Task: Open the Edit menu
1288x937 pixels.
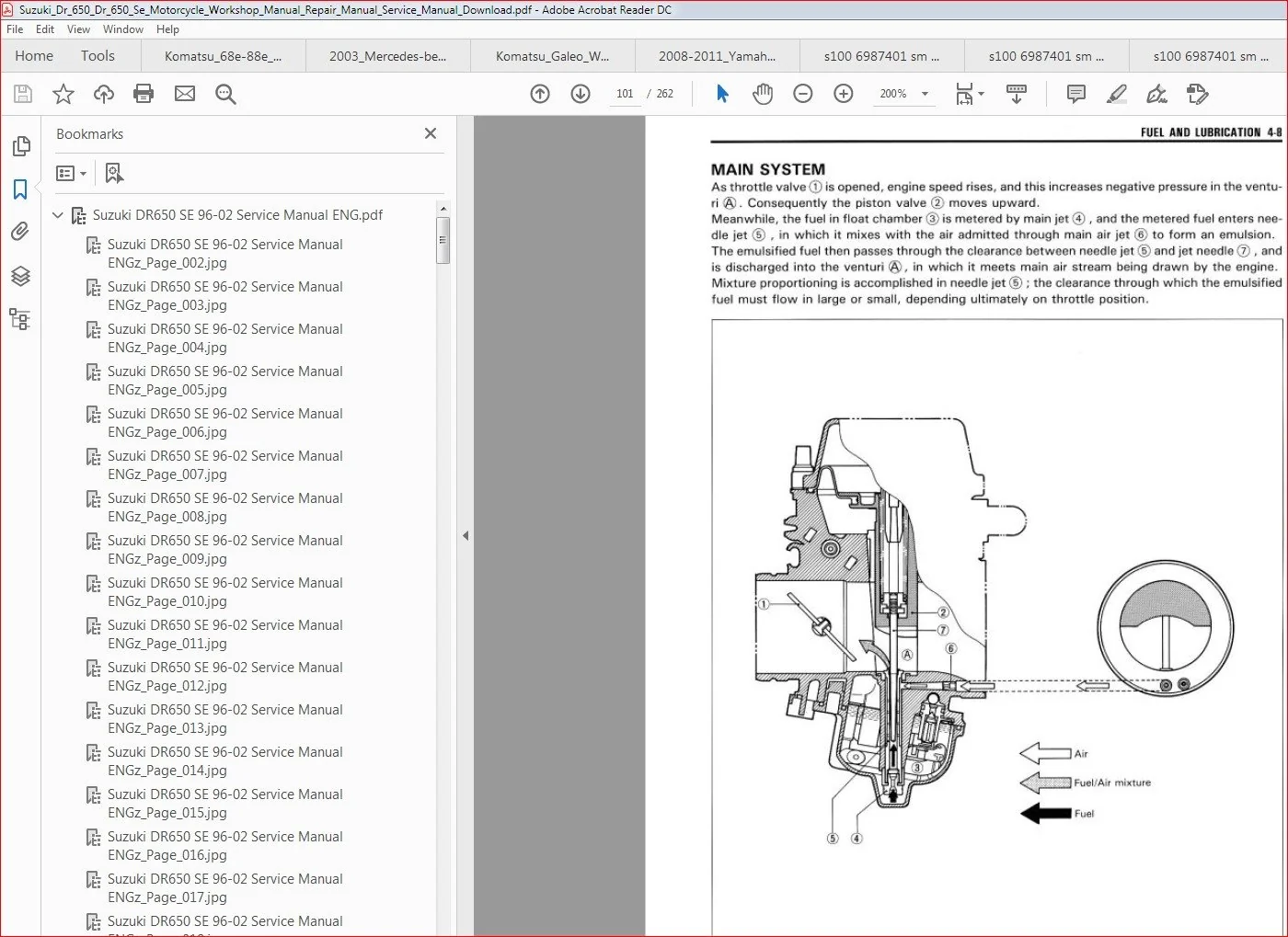Action: 45,29
